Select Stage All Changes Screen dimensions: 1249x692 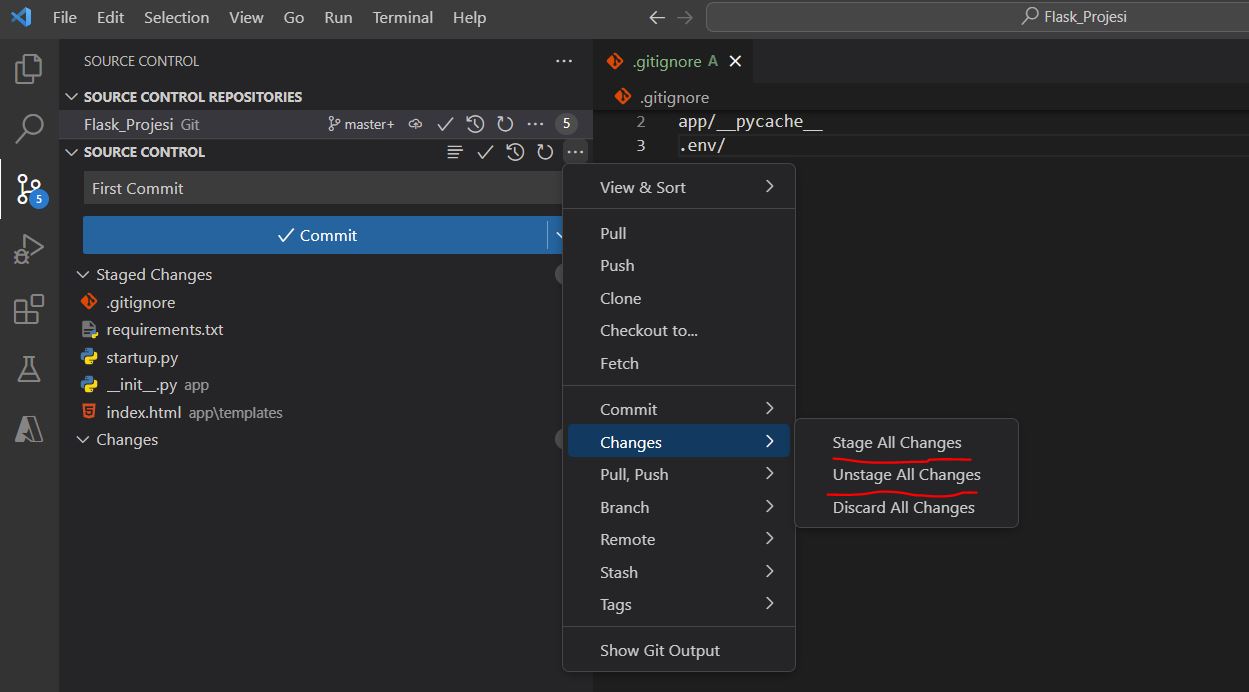897,443
